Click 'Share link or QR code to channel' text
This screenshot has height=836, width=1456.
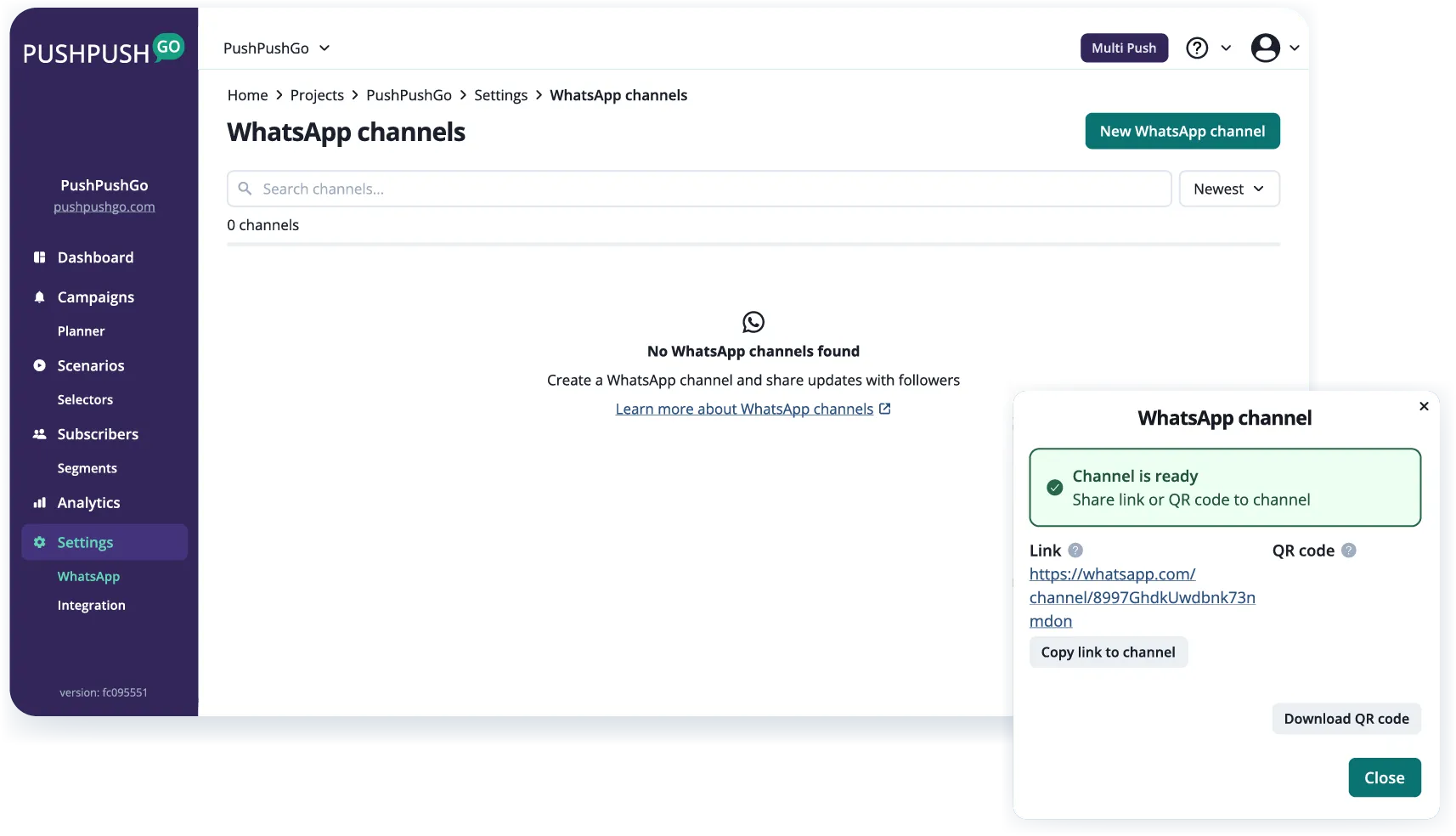tap(1191, 500)
